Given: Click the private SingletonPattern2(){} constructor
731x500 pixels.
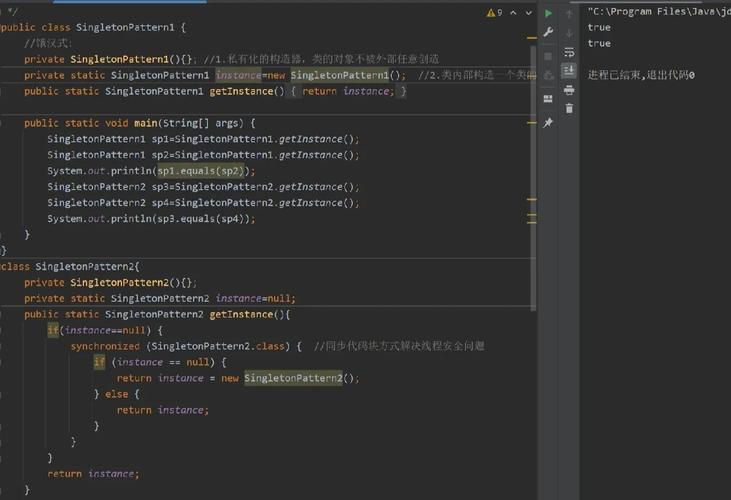Looking at the screenshot, I should pyautogui.click(x=110, y=282).
